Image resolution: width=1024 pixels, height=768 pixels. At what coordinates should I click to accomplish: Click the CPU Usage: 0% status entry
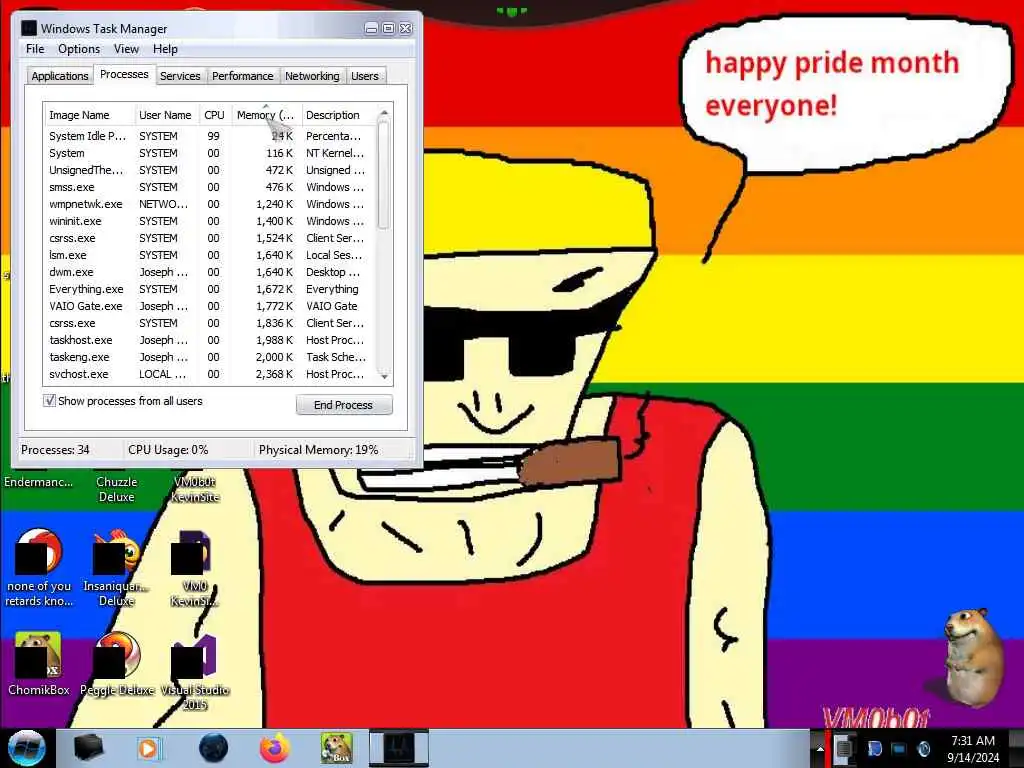[168, 450]
